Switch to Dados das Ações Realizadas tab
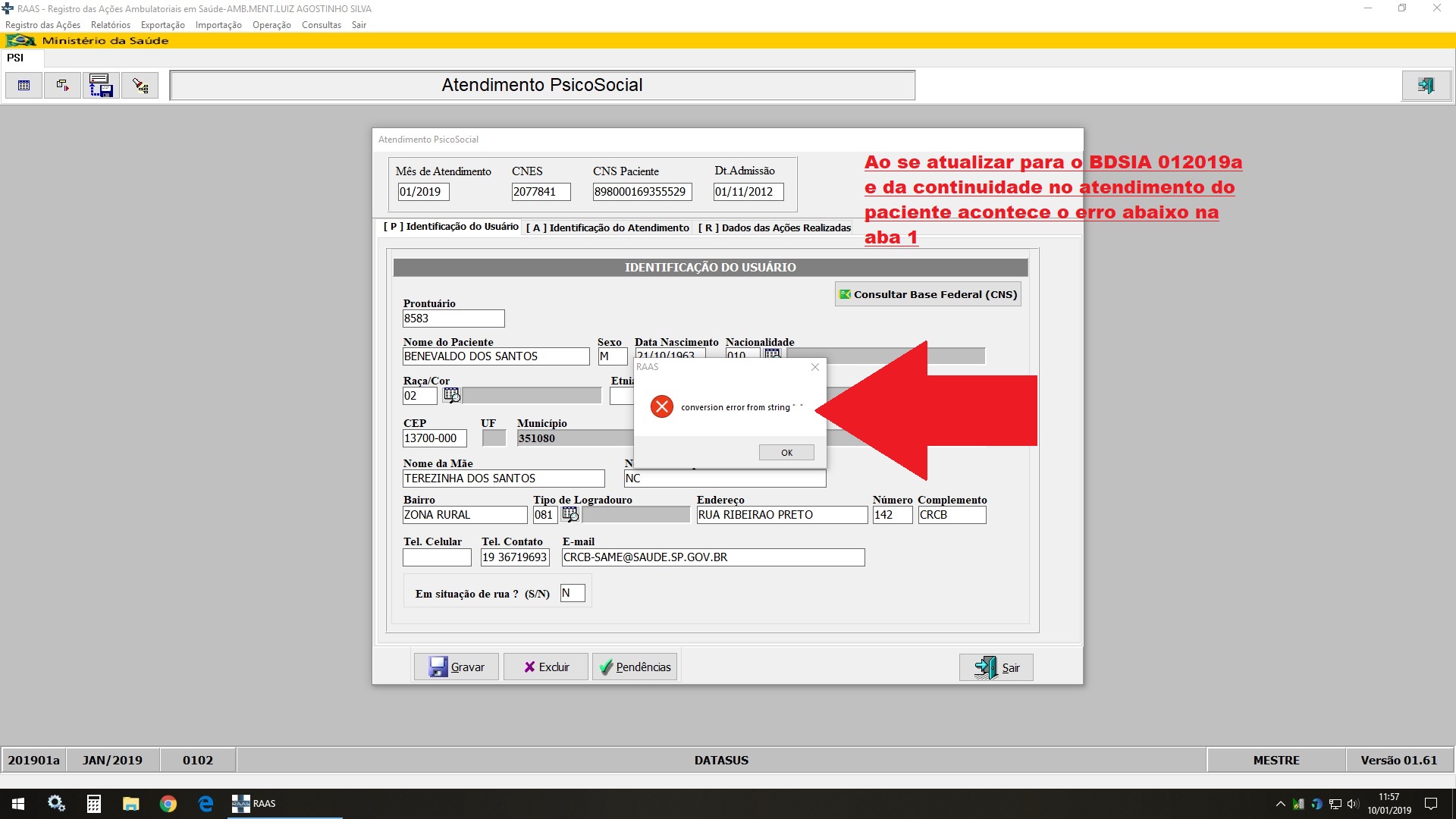The height and width of the screenshot is (819, 1456). pyautogui.click(x=774, y=227)
